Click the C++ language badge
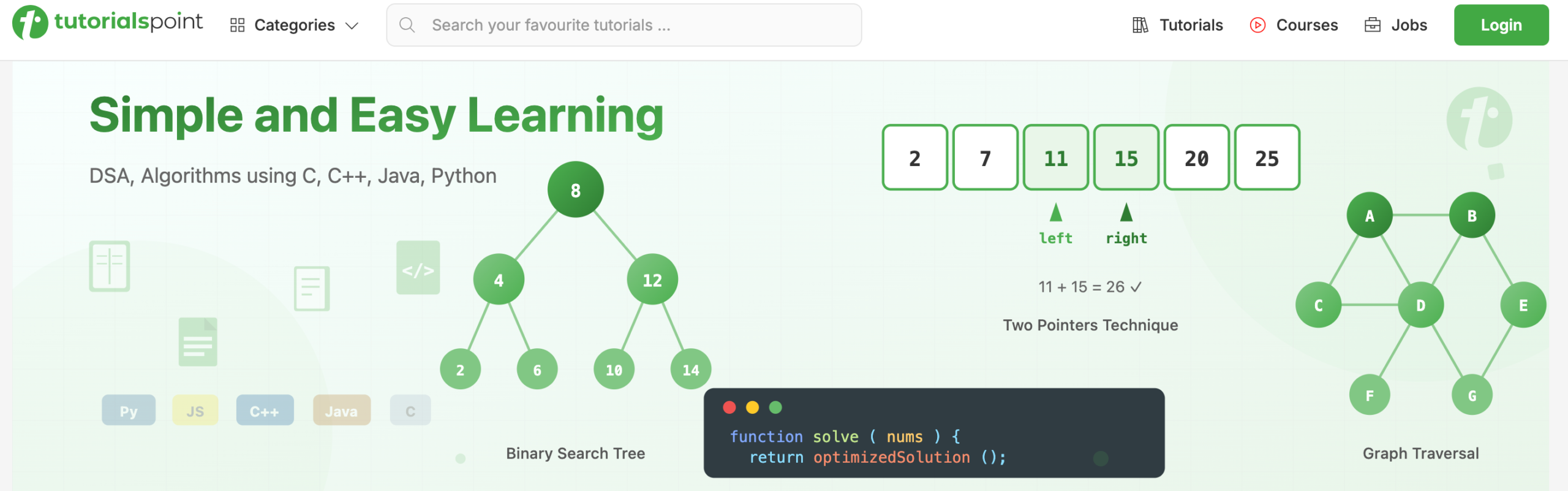The width and height of the screenshot is (1568, 491). tap(265, 411)
